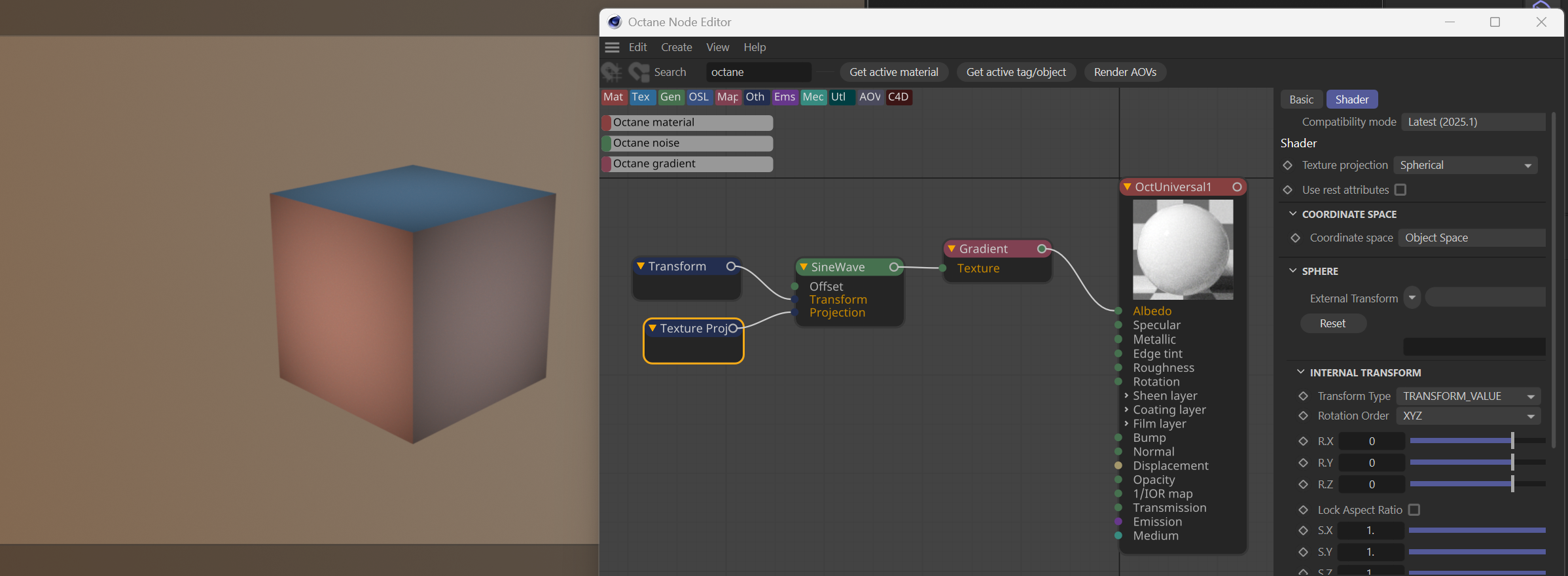Viewport: 1568px width, 576px height.
Task: Switch to the Basic tab
Action: click(1301, 99)
